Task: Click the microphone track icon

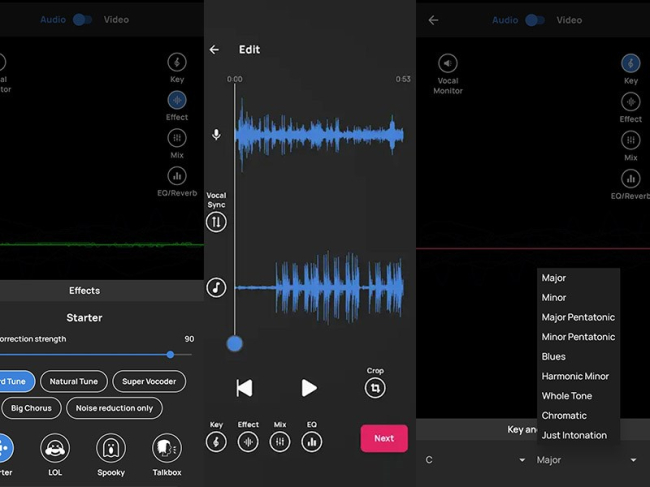Action: pyautogui.click(x=216, y=135)
